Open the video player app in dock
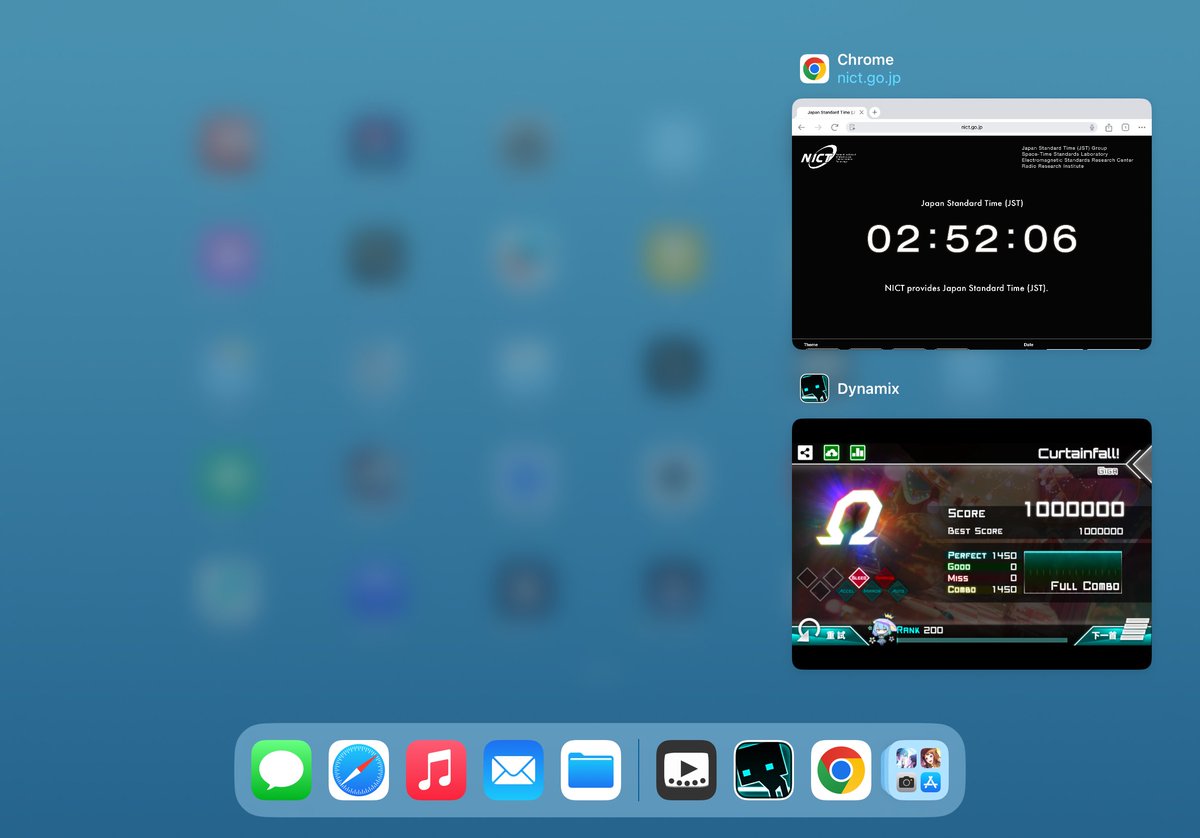 (686, 770)
